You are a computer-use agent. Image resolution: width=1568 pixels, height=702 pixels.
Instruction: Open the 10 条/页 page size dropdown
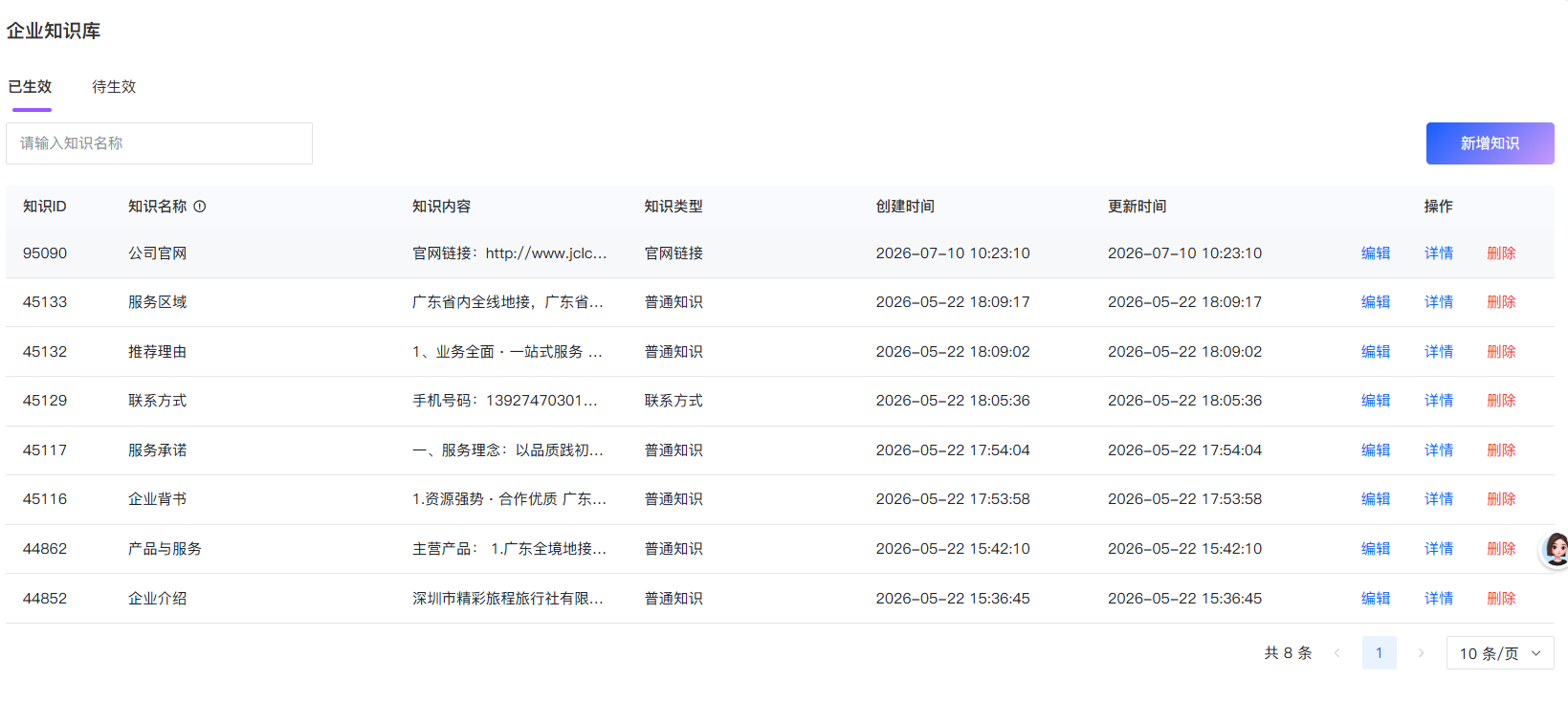(1499, 653)
